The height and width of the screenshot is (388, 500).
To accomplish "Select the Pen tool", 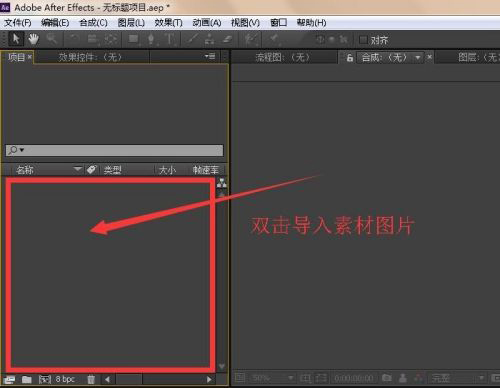I will point(151,39).
